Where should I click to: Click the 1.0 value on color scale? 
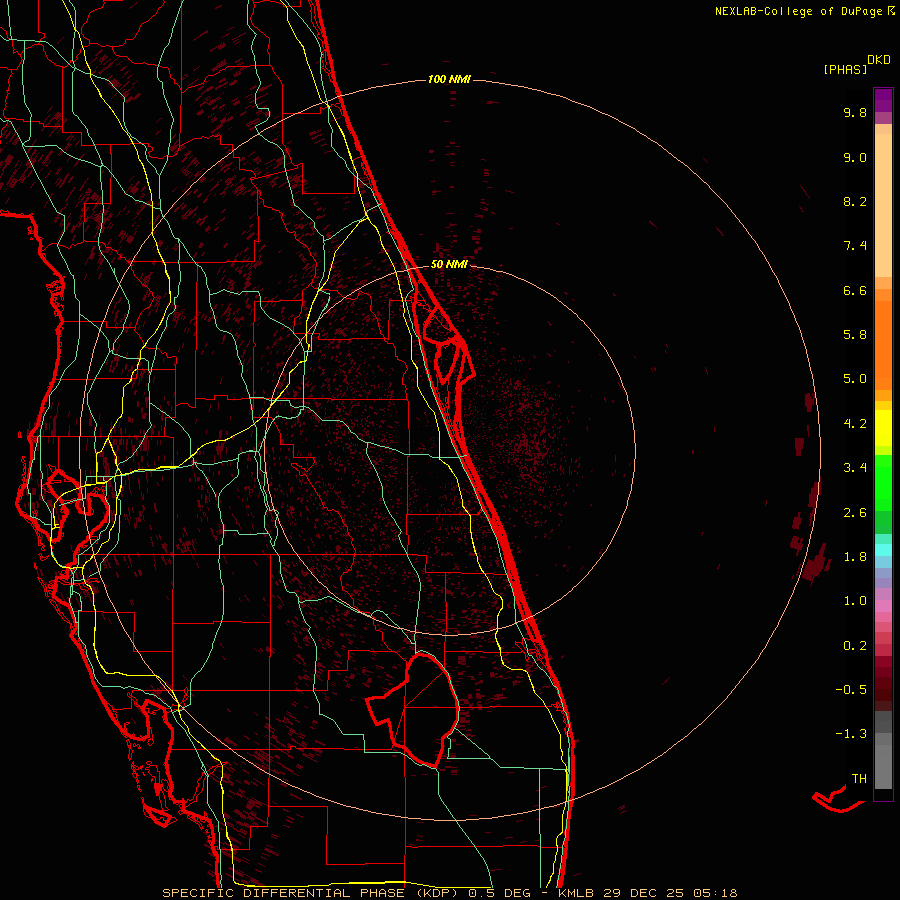855,601
